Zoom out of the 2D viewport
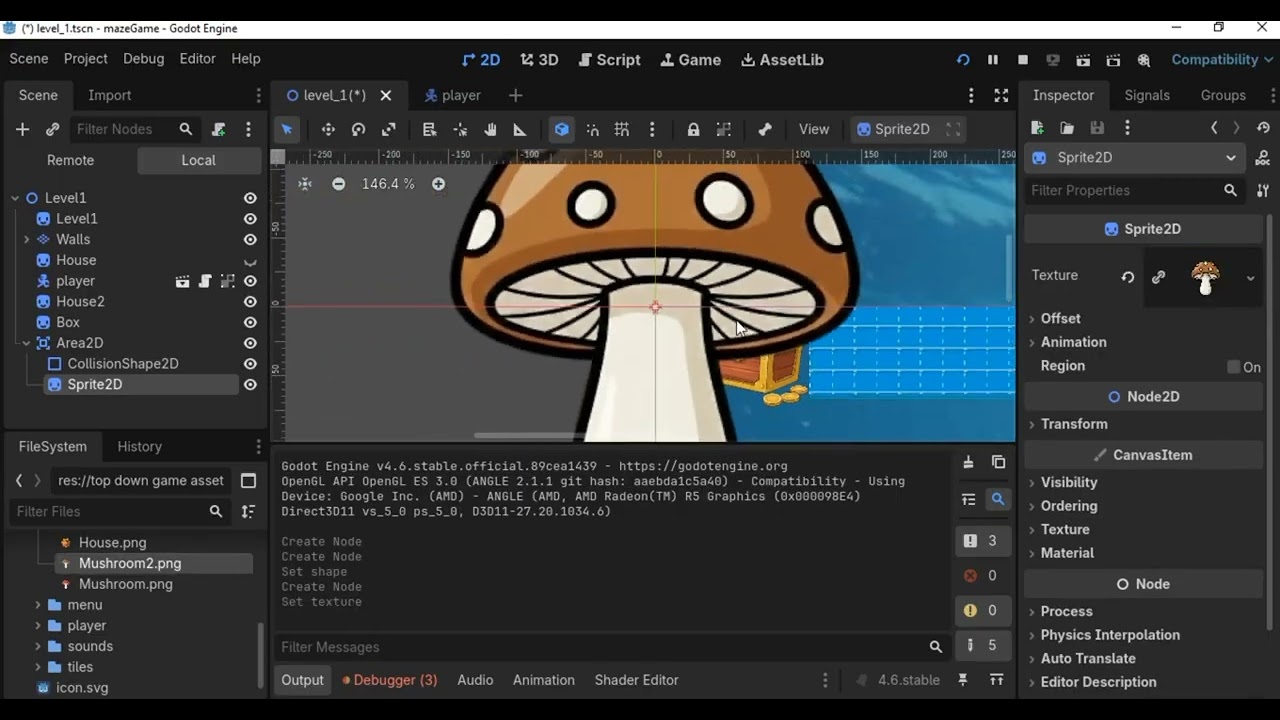The height and width of the screenshot is (720, 1280). [339, 184]
